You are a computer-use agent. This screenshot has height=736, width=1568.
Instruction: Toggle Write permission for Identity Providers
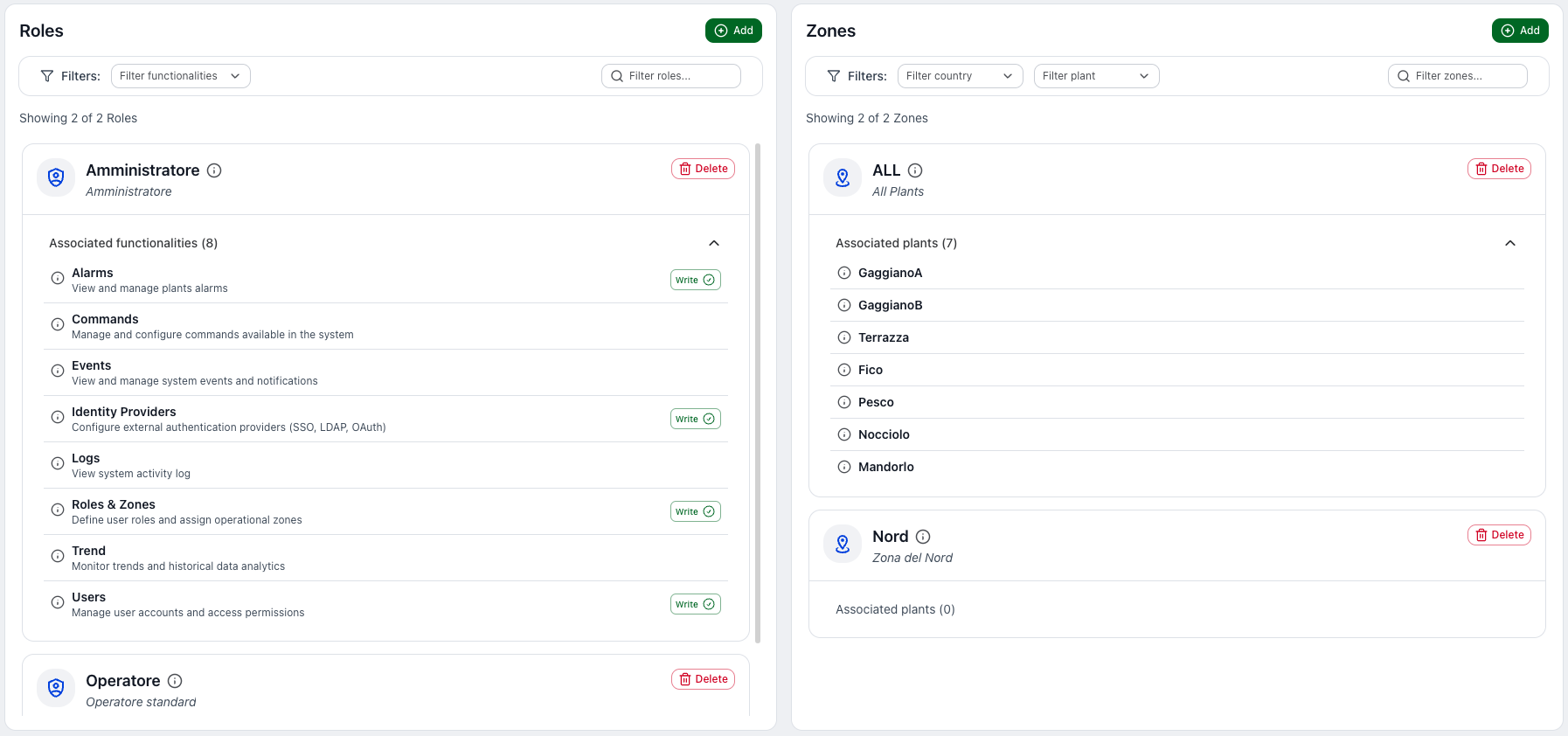tap(696, 419)
